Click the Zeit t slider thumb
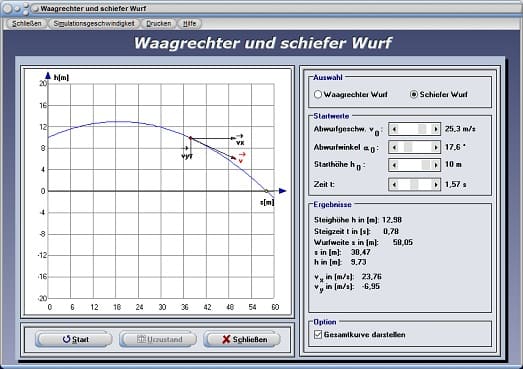This screenshot has height=369, width=523. 414,184
